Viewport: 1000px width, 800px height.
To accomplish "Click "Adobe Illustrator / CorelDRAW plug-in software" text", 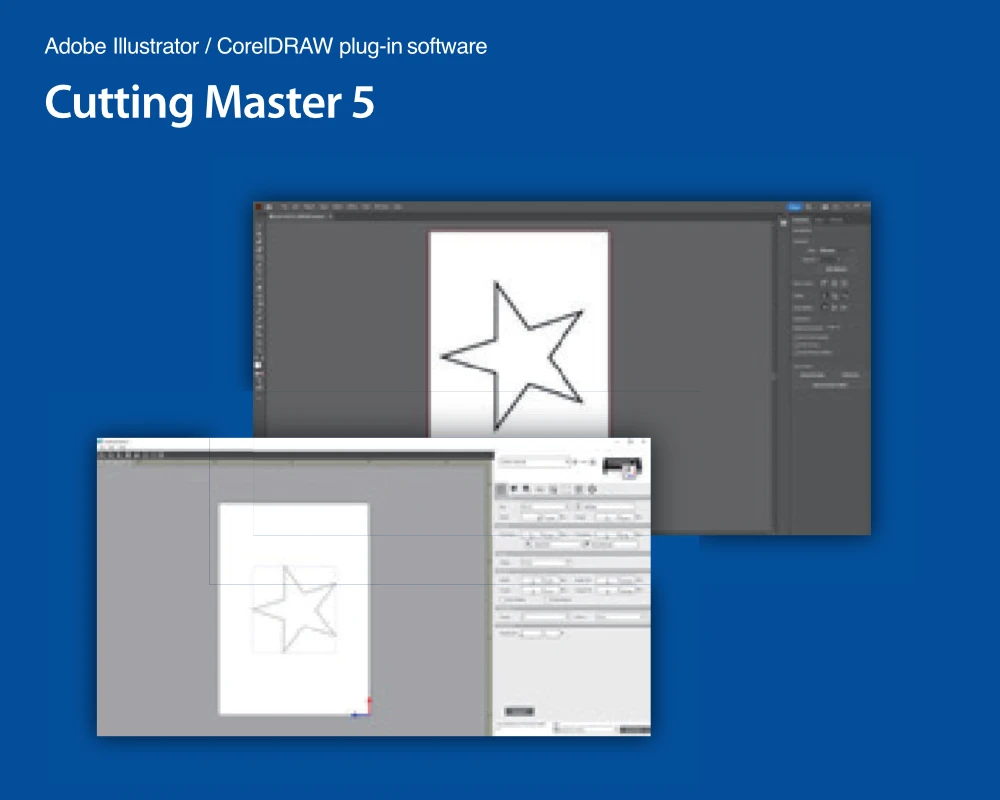I will pos(265,47).
